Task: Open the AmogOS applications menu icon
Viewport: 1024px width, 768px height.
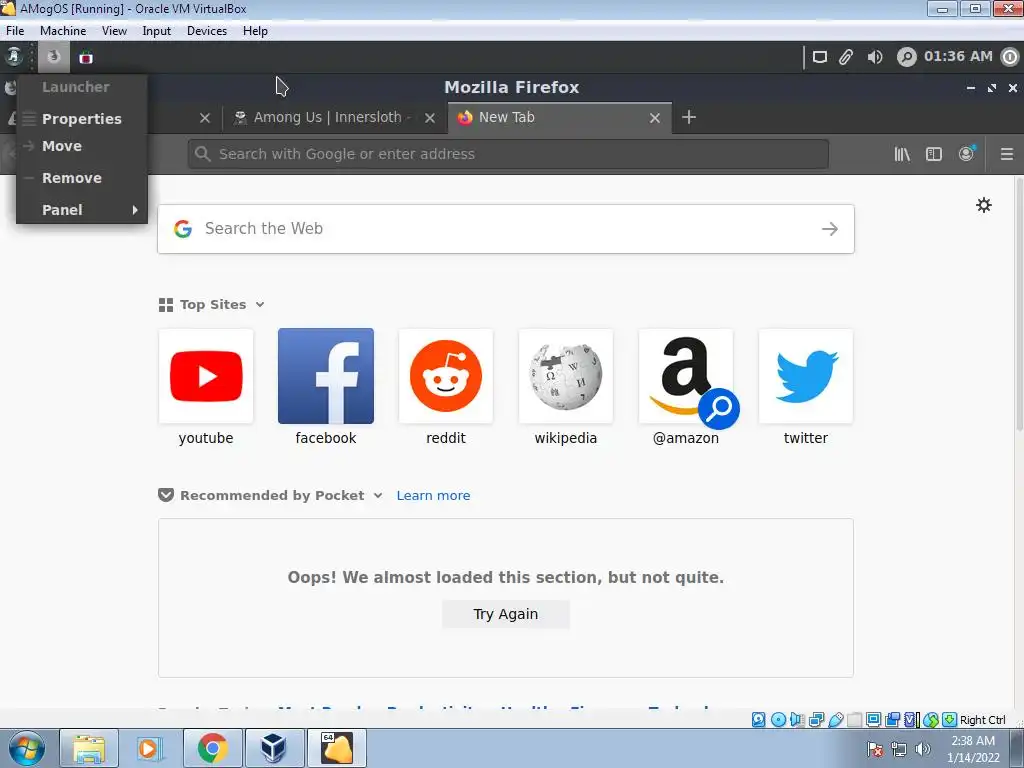Action: (x=14, y=57)
